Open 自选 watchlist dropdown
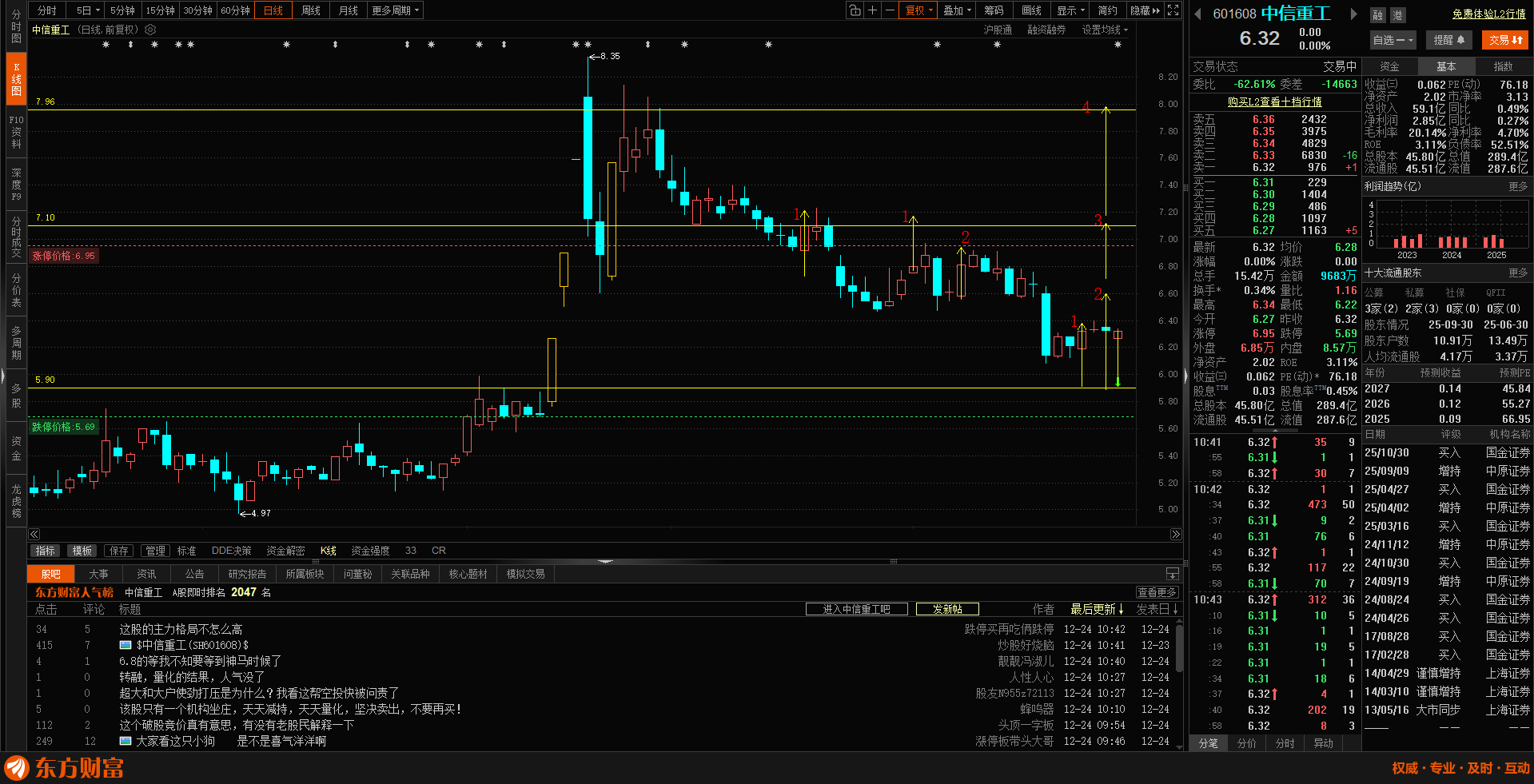 pyautogui.click(x=1393, y=40)
